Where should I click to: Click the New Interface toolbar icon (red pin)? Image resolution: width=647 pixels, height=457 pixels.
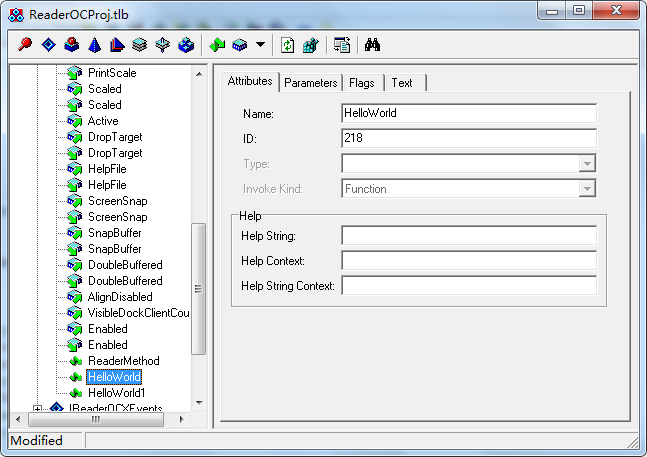[25, 45]
